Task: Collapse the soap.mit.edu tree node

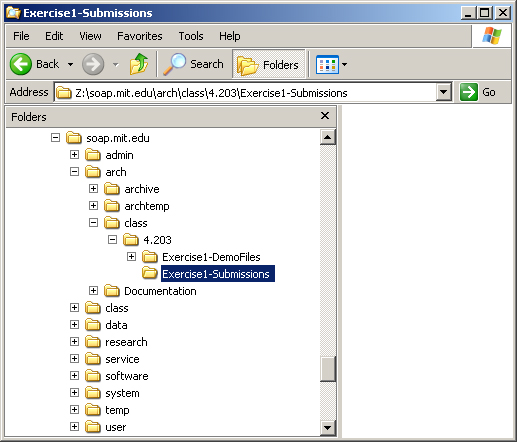Action: pos(55,138)
